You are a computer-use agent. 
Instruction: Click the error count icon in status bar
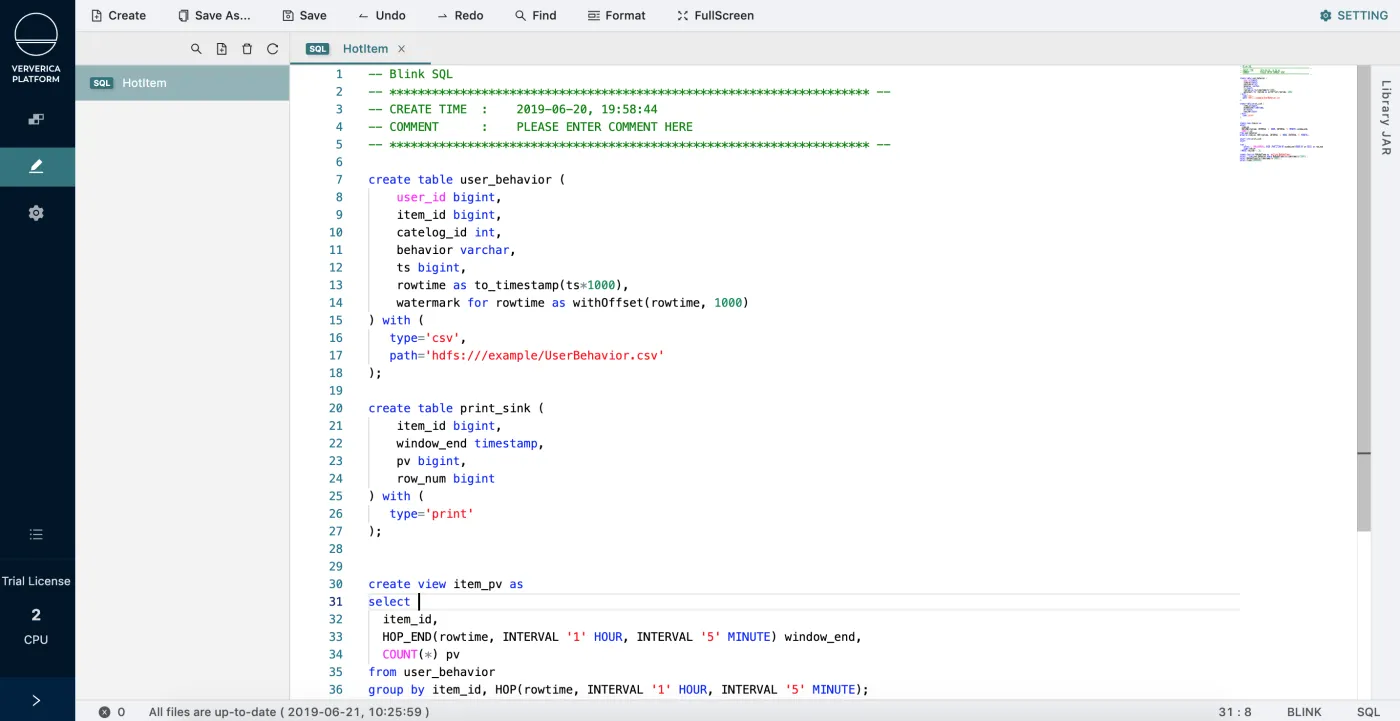click(x=104, y=712)
